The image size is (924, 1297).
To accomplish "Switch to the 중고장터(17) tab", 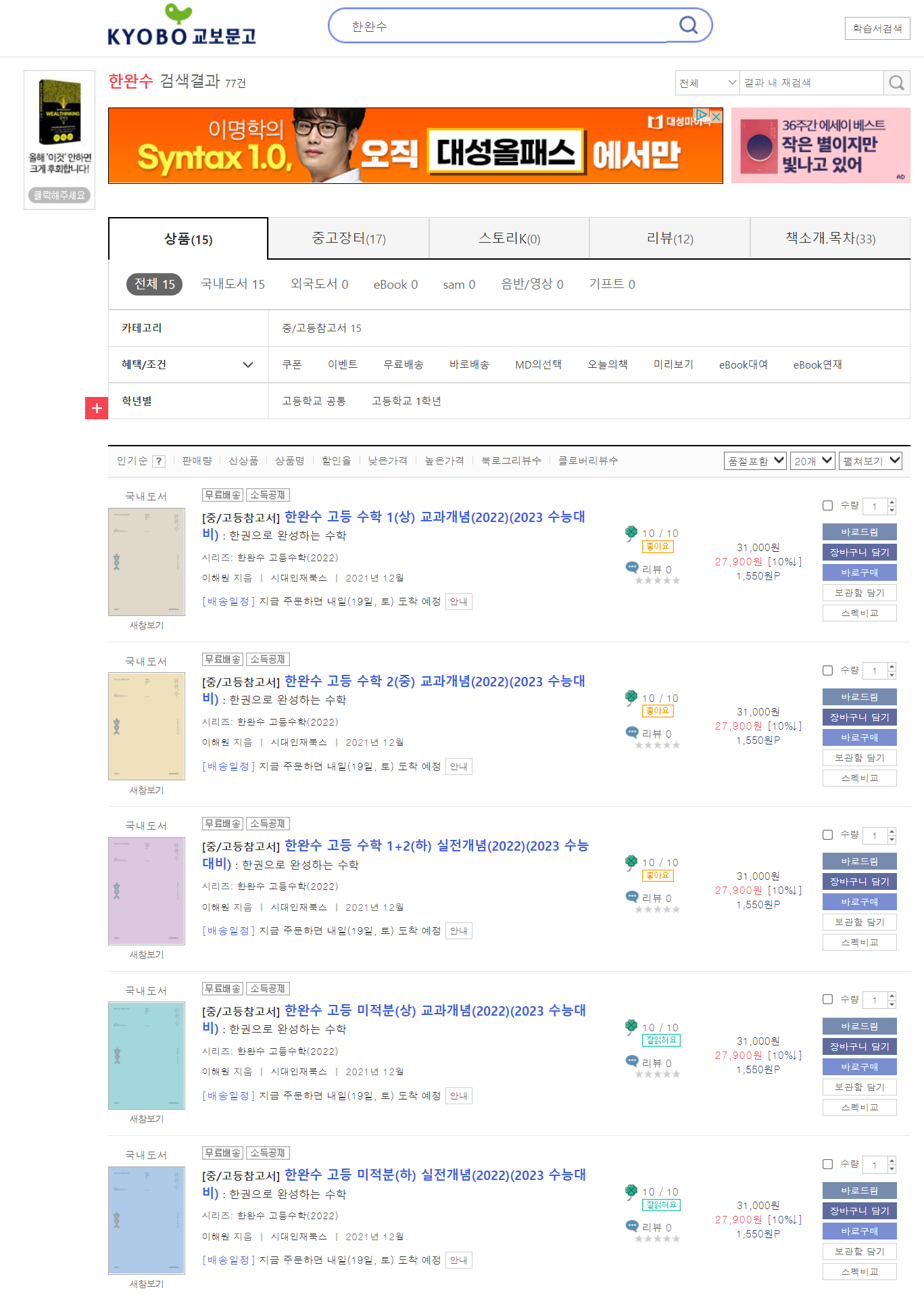I will coord(349,238).
